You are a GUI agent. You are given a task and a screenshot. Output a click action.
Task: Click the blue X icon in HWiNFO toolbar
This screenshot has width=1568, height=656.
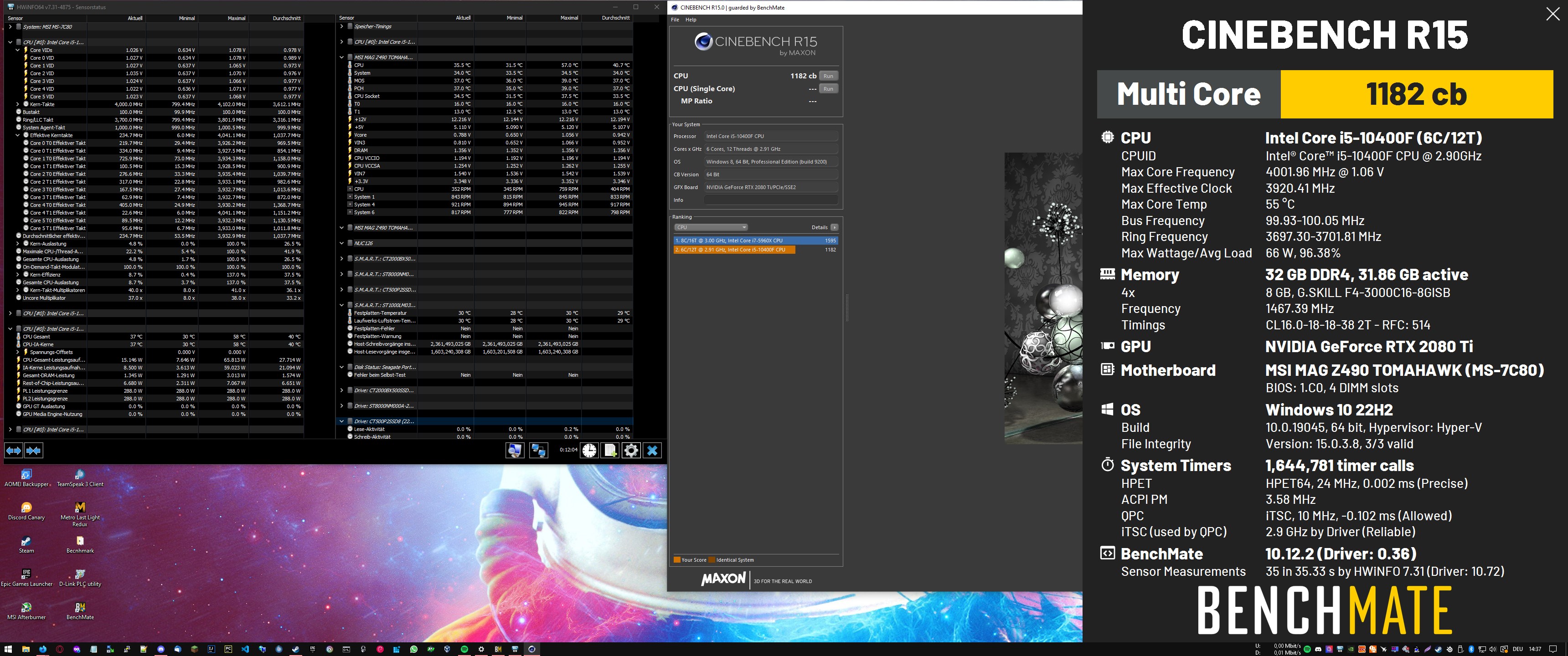[653, 450]
